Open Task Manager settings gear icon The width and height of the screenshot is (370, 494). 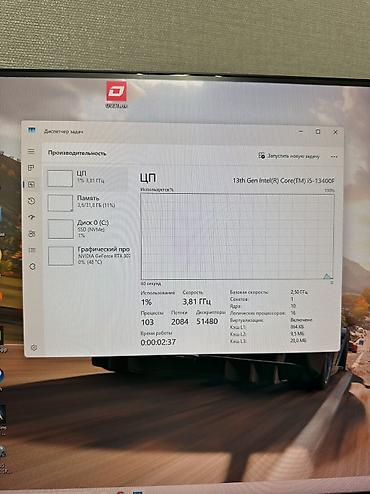coord(34,348)
